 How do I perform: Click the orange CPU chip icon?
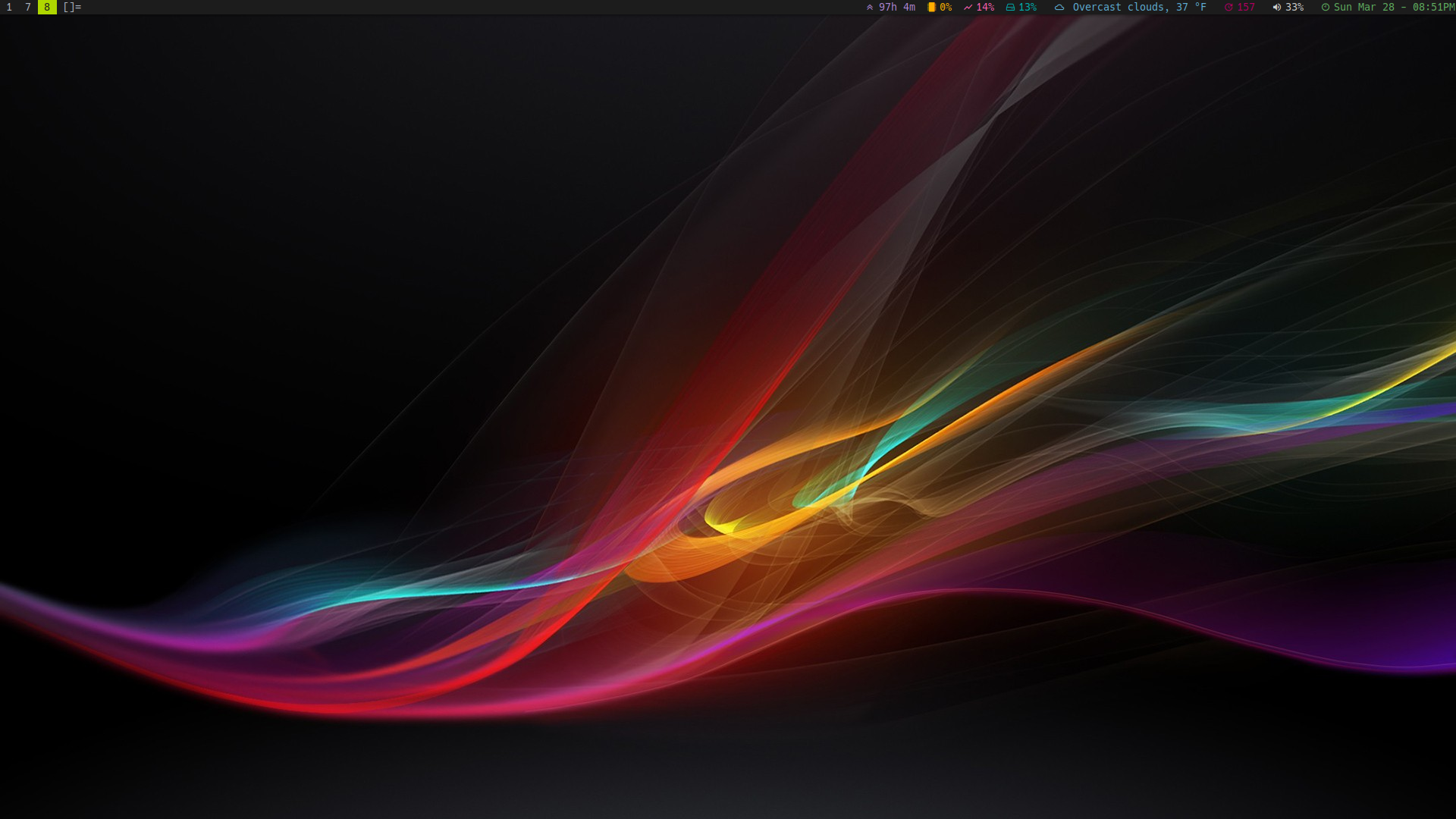(931, 7)
